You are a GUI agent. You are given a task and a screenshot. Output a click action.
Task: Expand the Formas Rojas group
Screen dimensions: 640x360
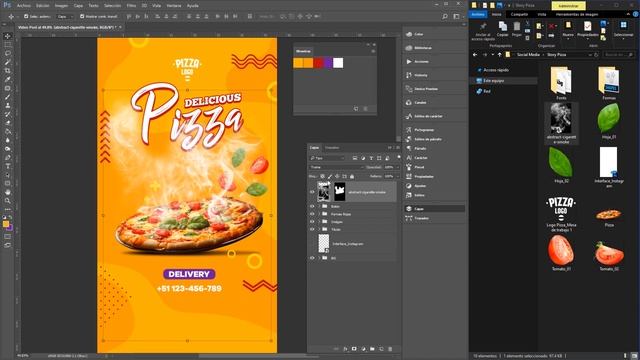[x=319, y=214]
